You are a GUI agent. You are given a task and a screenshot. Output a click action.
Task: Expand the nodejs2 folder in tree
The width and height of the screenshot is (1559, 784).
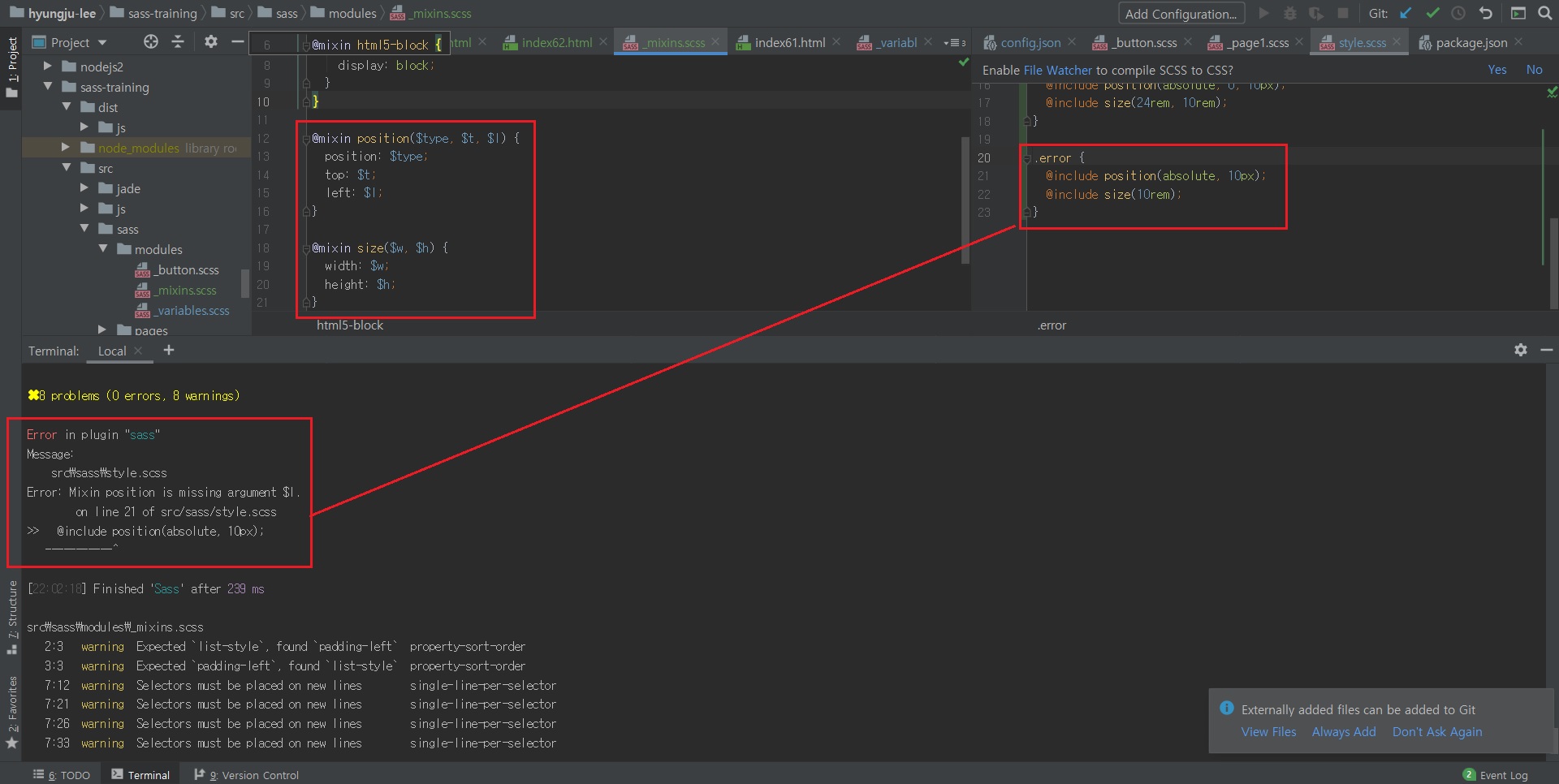[x=48, y=67]
